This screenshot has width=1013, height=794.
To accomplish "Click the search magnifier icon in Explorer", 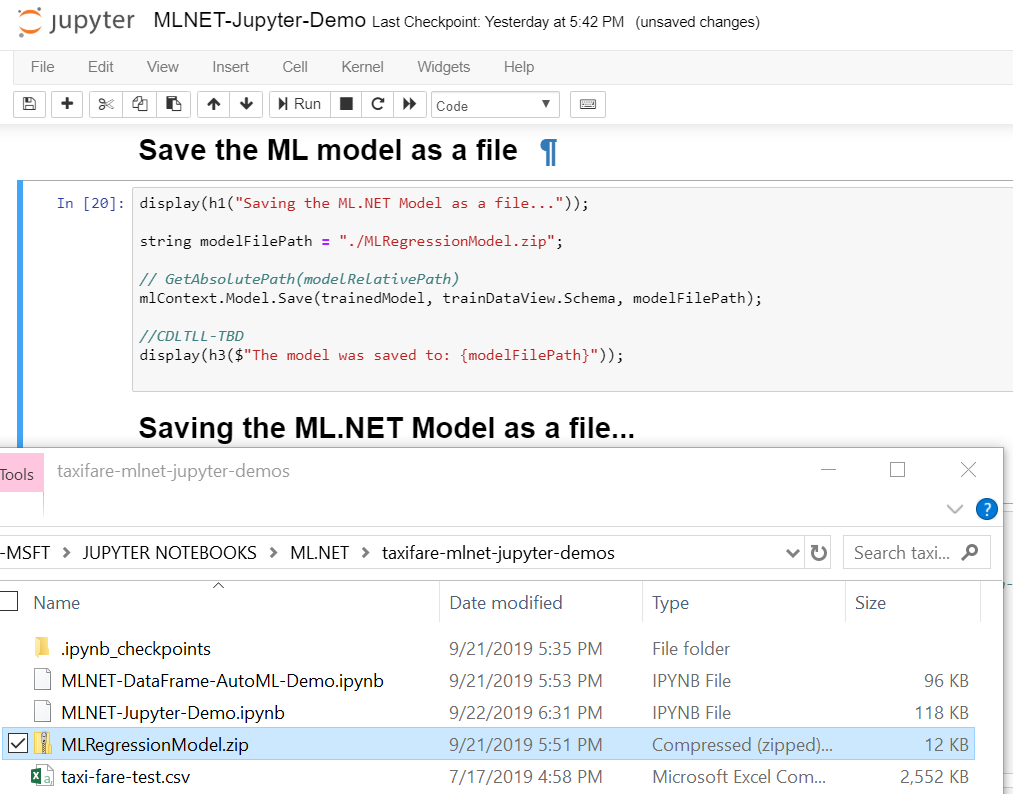I will pyautogui.click(x=970, y=552).
